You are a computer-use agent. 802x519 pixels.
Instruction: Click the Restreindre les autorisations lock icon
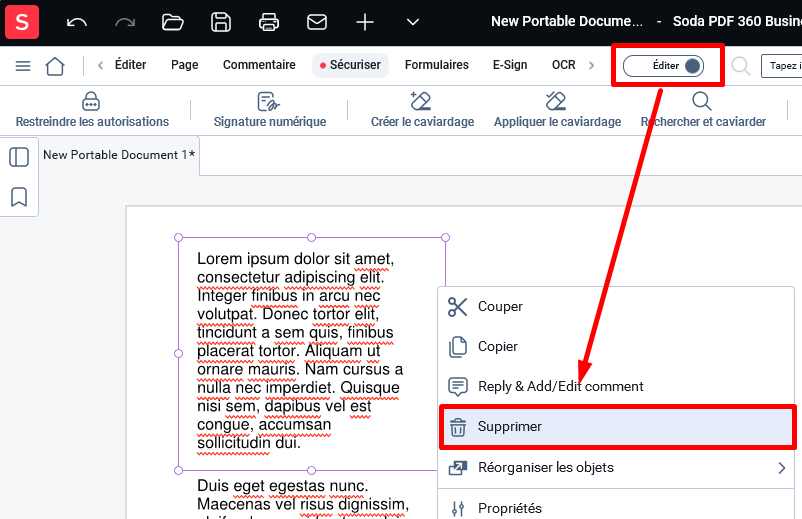point(91,102)
